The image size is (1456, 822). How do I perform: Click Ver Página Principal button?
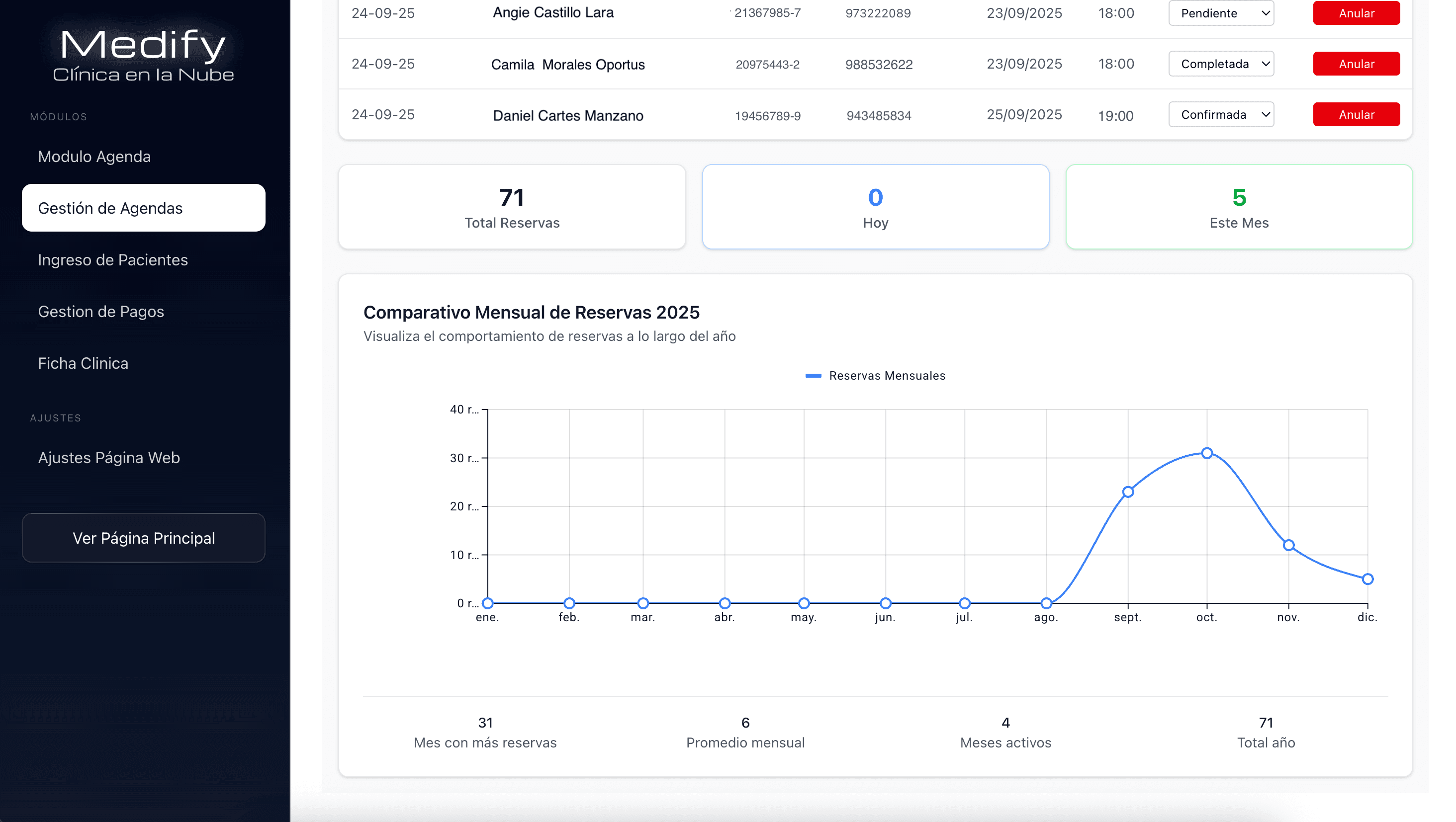click(x=143, y=538)
